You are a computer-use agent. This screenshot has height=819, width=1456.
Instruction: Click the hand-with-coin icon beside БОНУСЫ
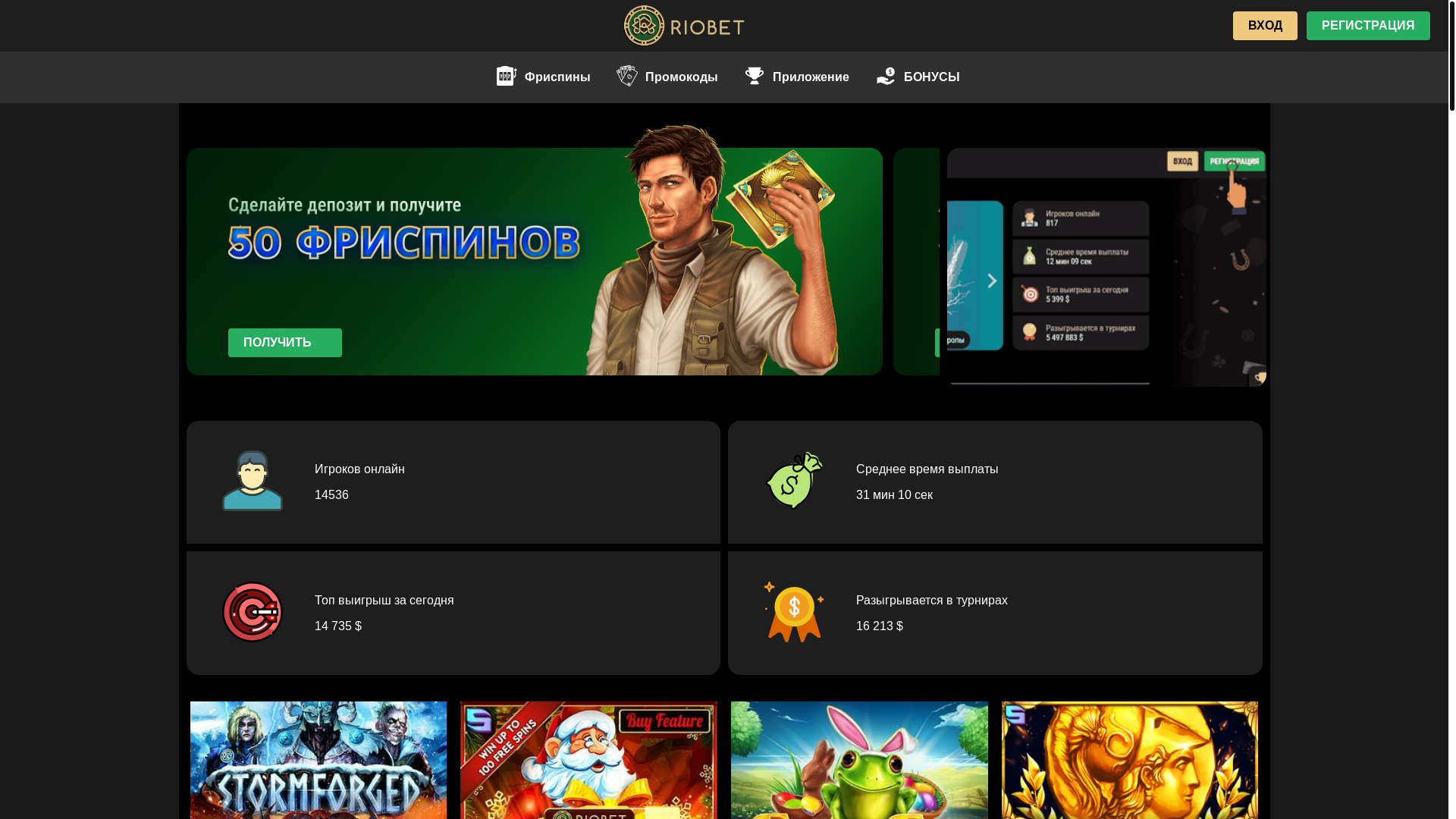pos(886,76)
